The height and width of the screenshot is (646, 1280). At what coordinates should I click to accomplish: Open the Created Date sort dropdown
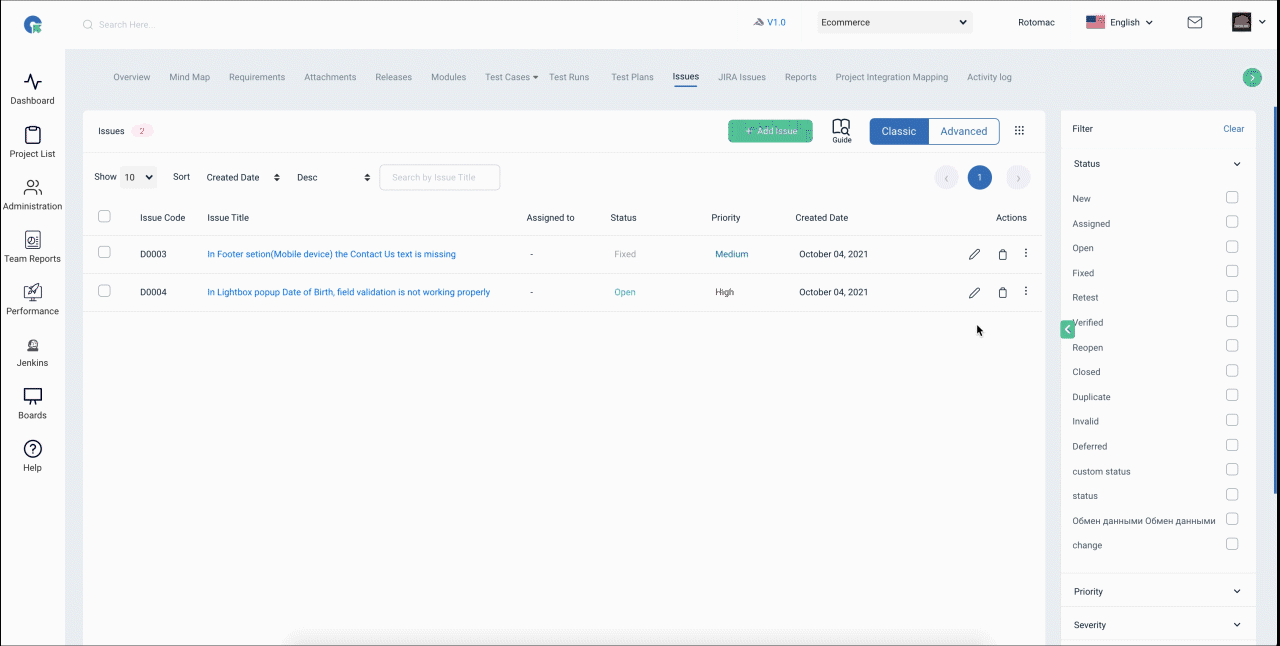click(243, 177)
